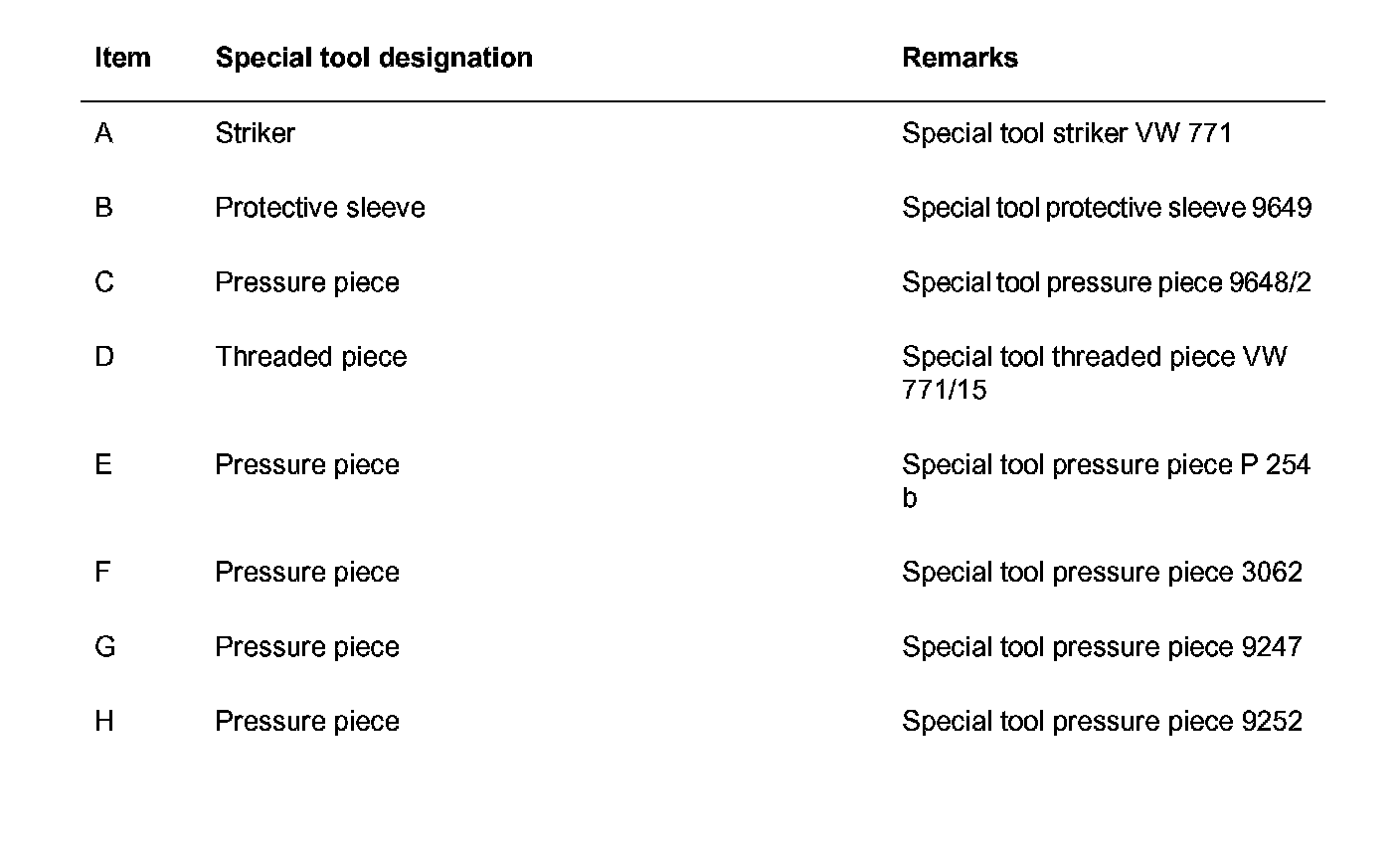Select the "Striker" designation in row A

point(255,133)
